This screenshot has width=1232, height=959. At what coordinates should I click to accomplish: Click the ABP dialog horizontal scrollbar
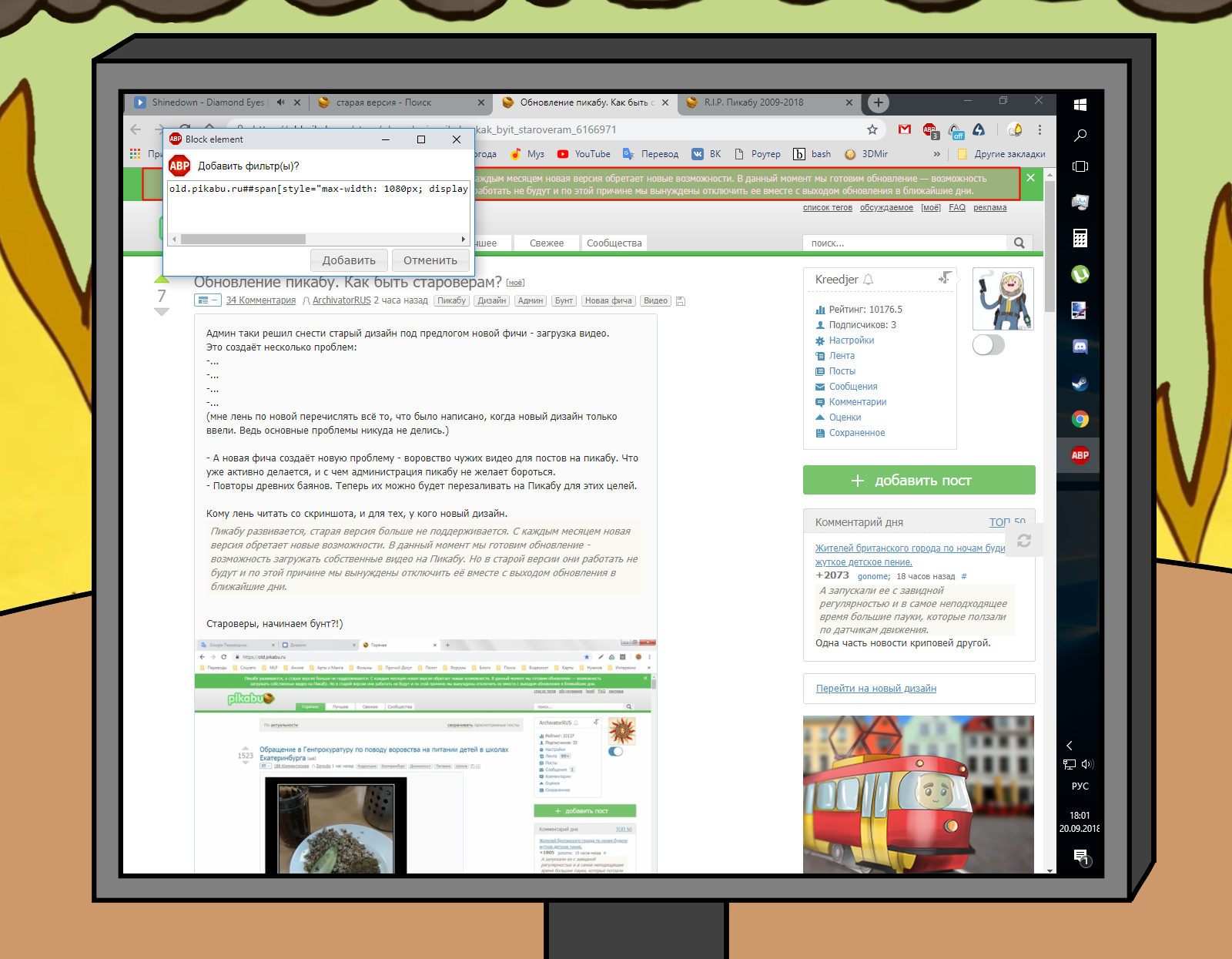tap(243, 239)
